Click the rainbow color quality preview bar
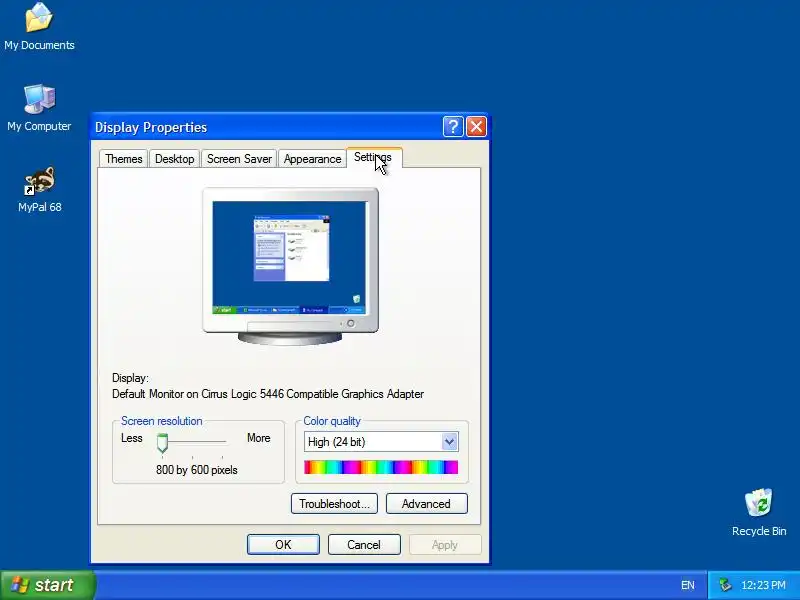Screen dimensions: 800x600 [381, 467]
